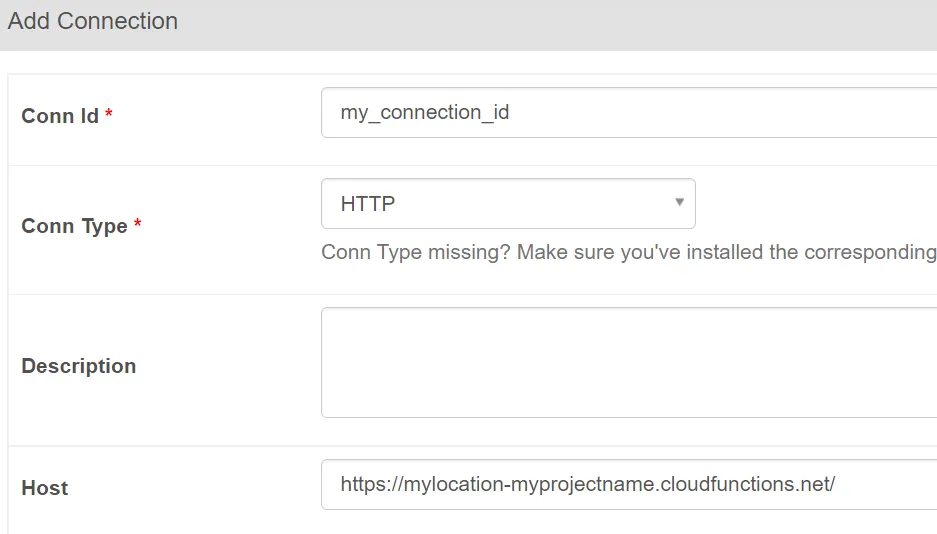Click the Host field label
937x534 pixels.
click(x=45, y=488)
